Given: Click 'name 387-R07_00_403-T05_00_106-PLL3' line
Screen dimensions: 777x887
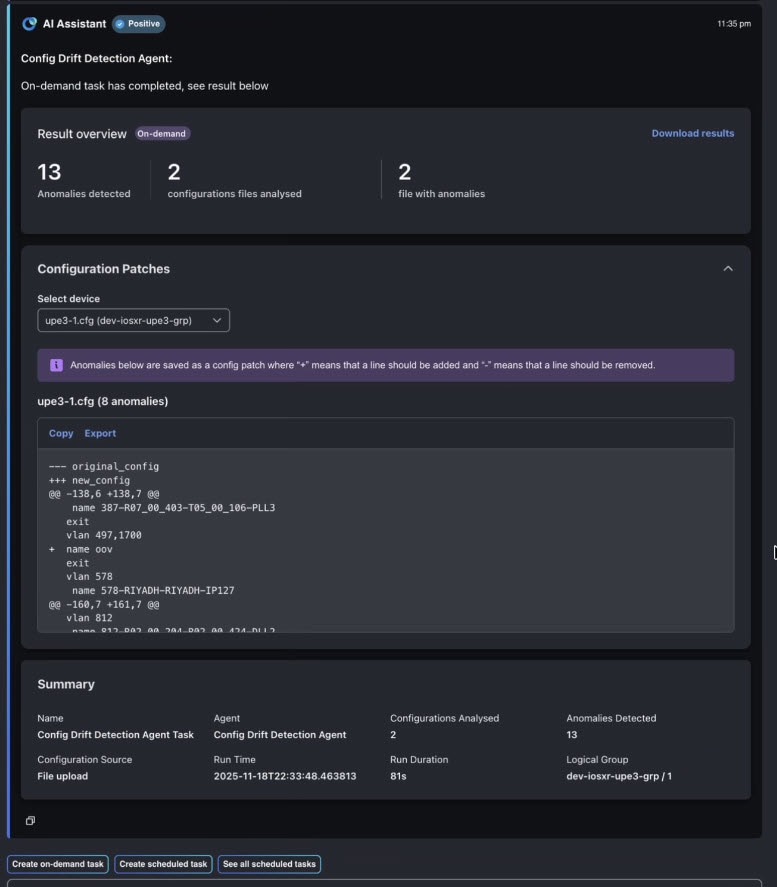Looking at the screenshot, I should (x=173, y=508).
